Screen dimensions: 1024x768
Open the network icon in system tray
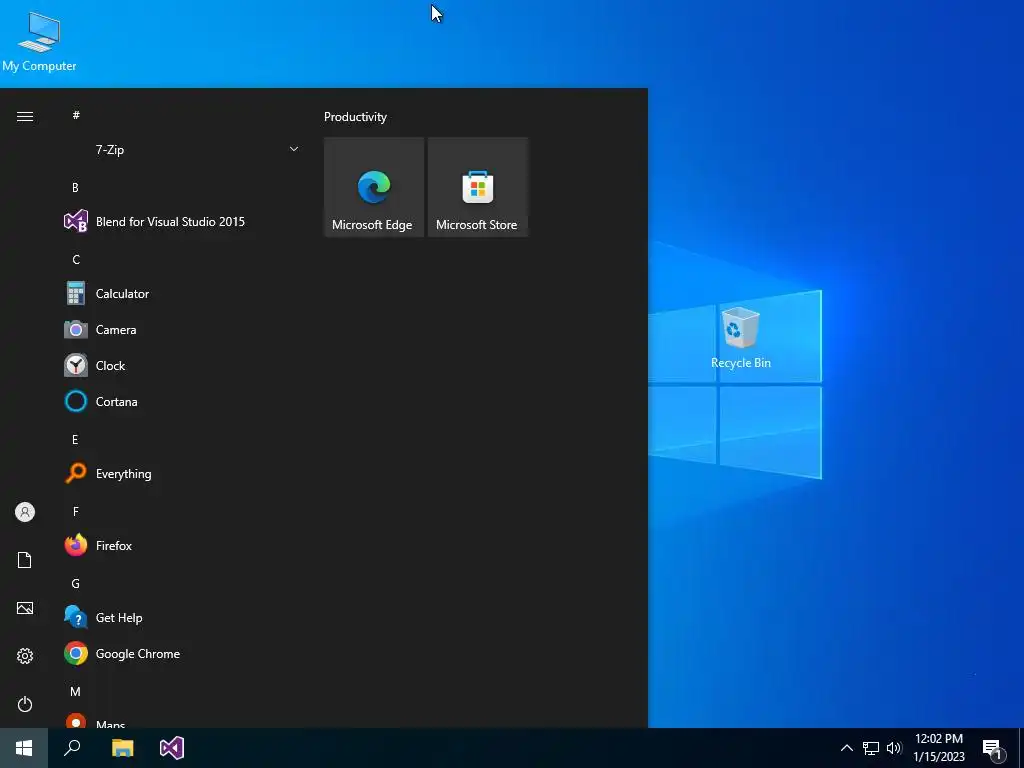[x=871, y=748]
